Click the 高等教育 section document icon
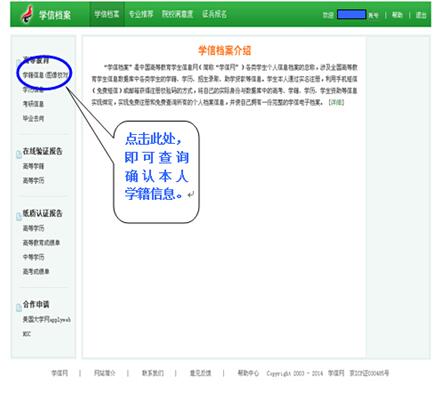The image size is (437, 396). (19, 63)
